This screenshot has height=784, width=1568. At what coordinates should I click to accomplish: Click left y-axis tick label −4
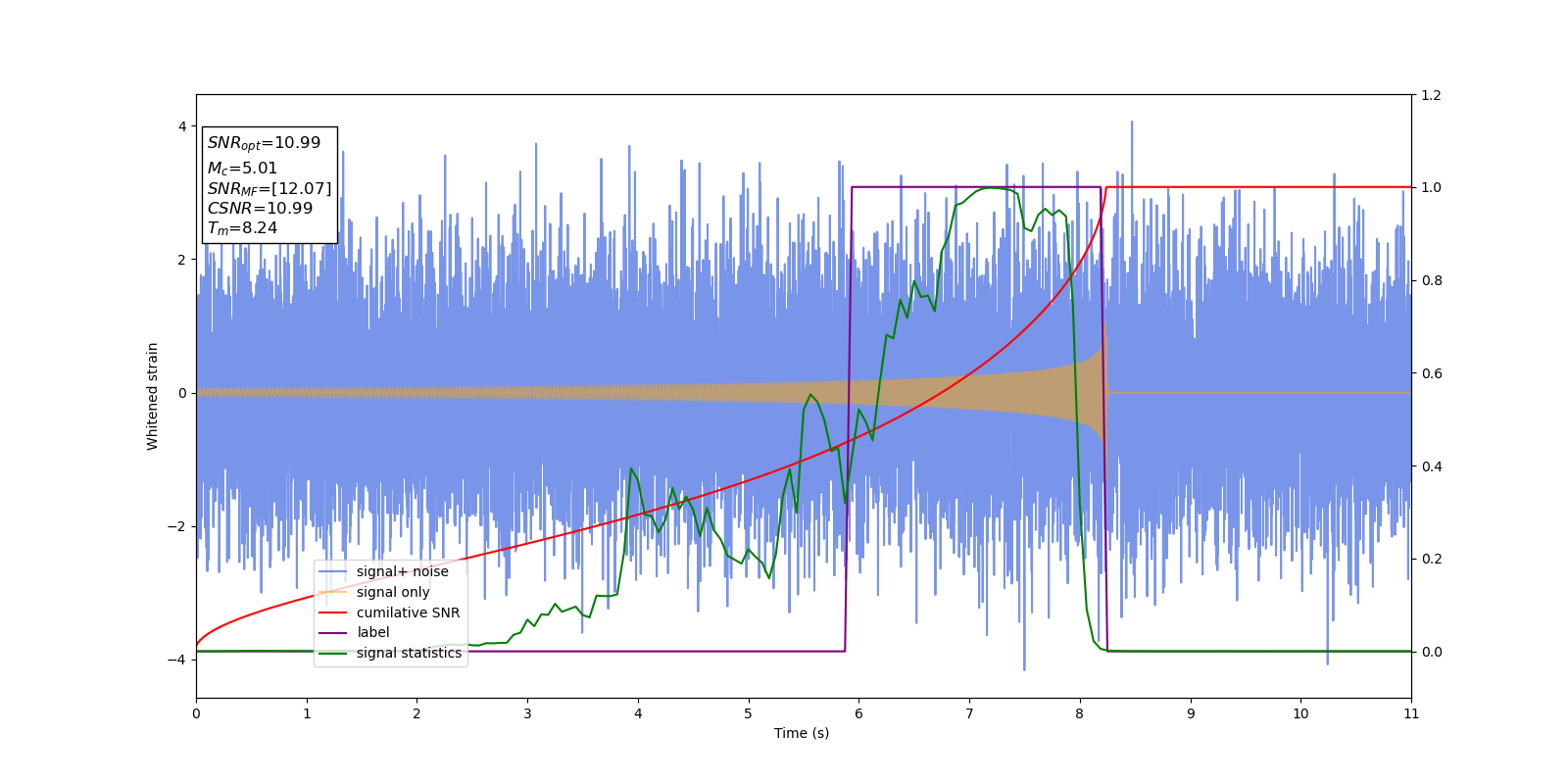point(178,660)
